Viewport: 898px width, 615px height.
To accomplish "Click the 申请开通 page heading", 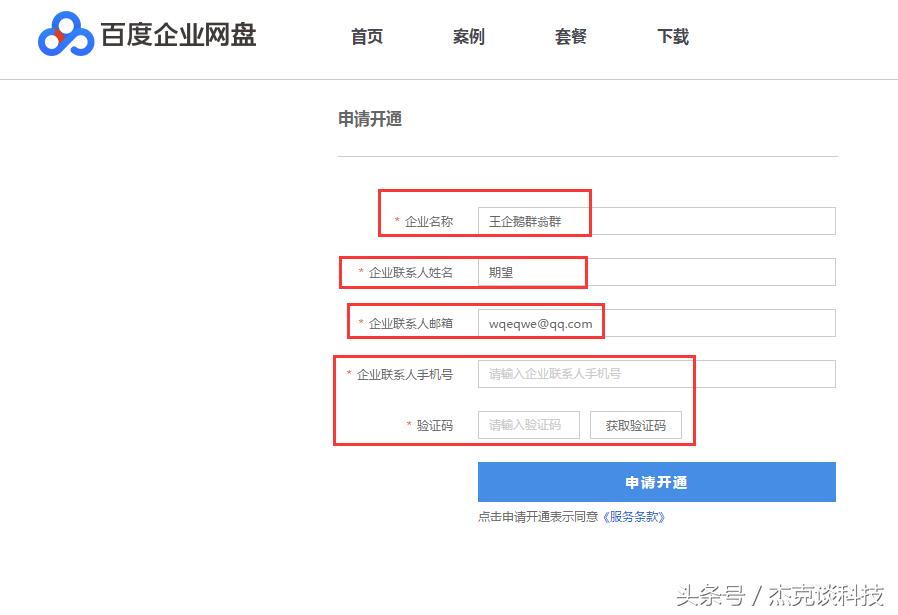I will pos(368,118).
